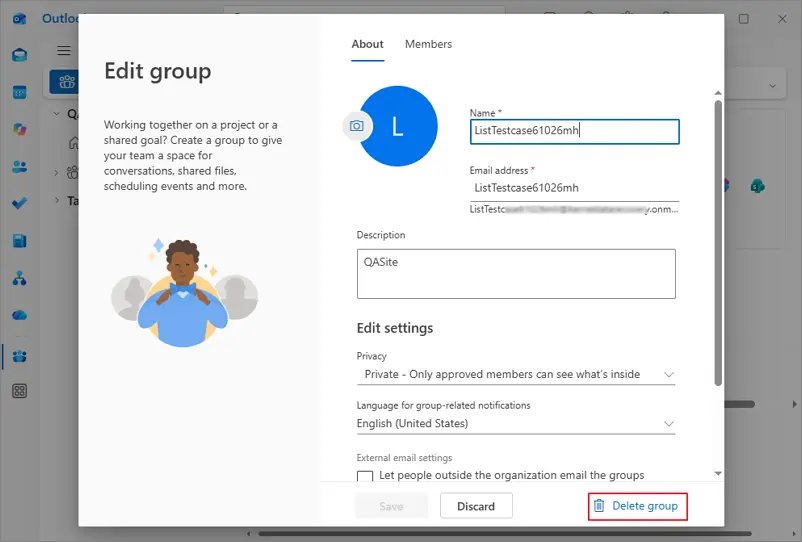Open Copilot app in sidebar
This screenshot has height=542, width=802.
pos(19,129)
